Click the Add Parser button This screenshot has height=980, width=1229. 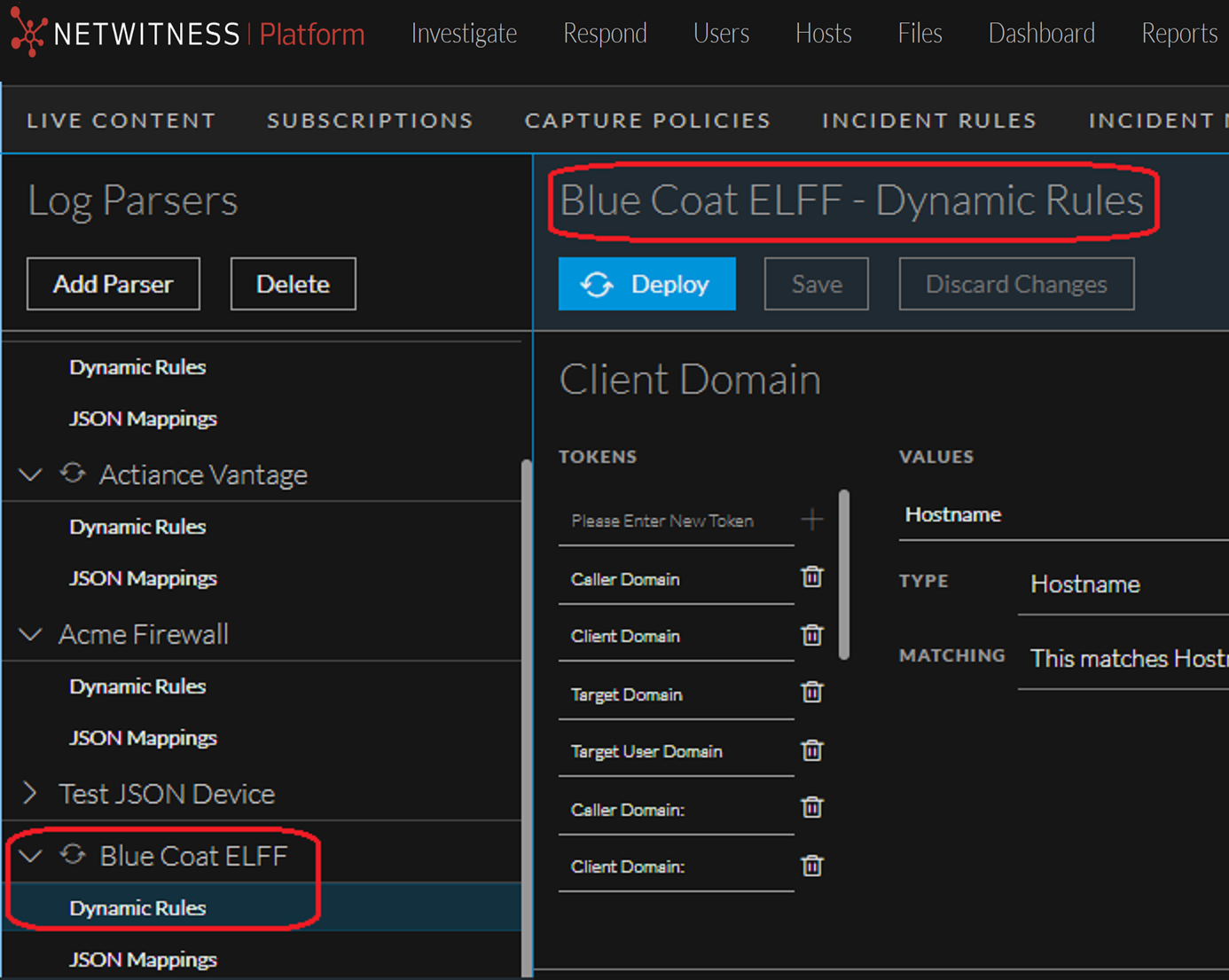[114, 284]
